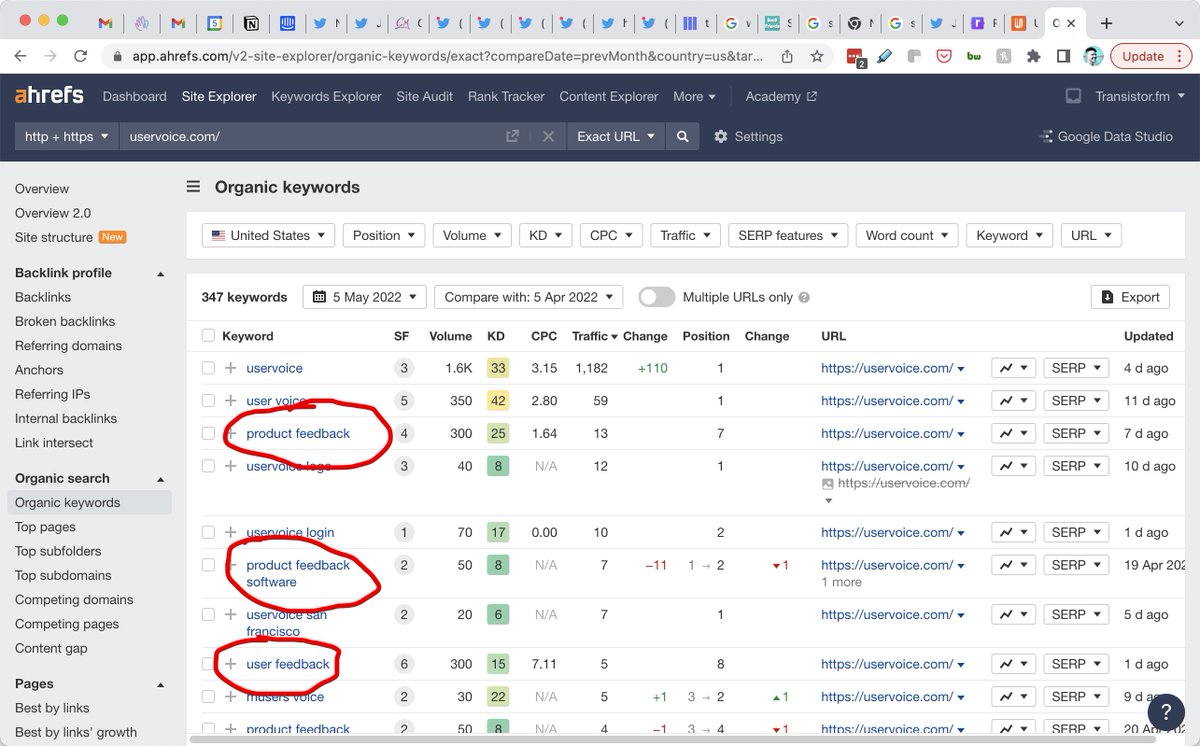
Task: Clear the URL with the X icon
Action: tap(548, 136)
